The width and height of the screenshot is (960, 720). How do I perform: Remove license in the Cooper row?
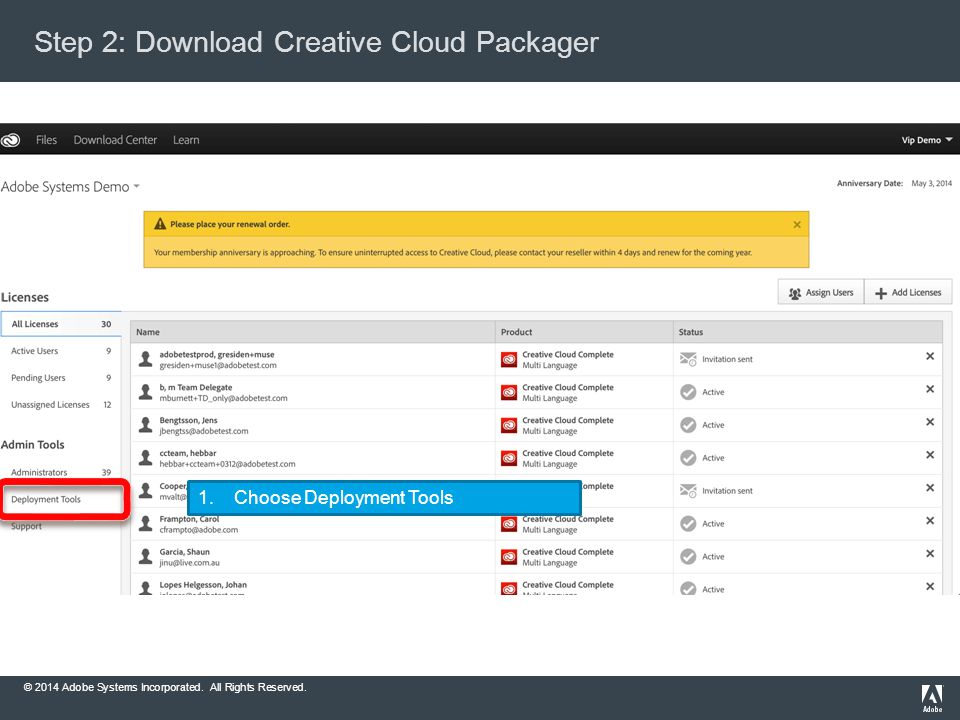(x=930, y=488)
